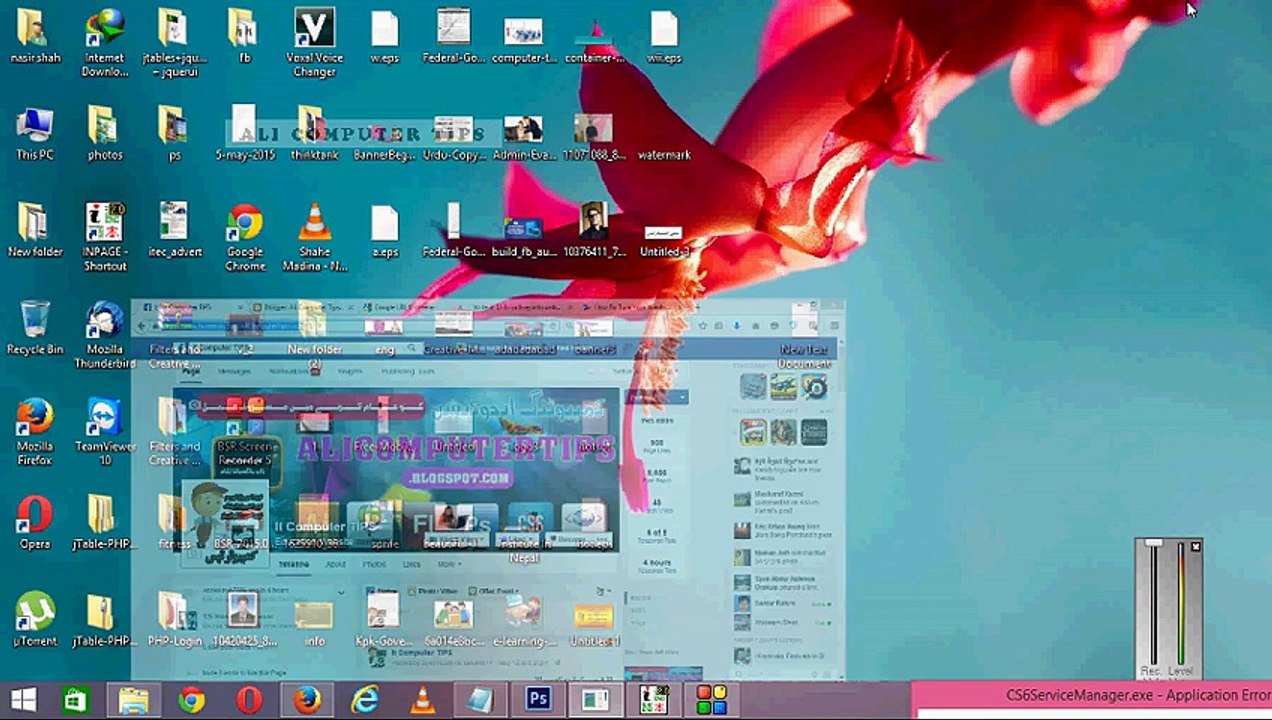Open Firefox from the taskbar

point(307,700)
